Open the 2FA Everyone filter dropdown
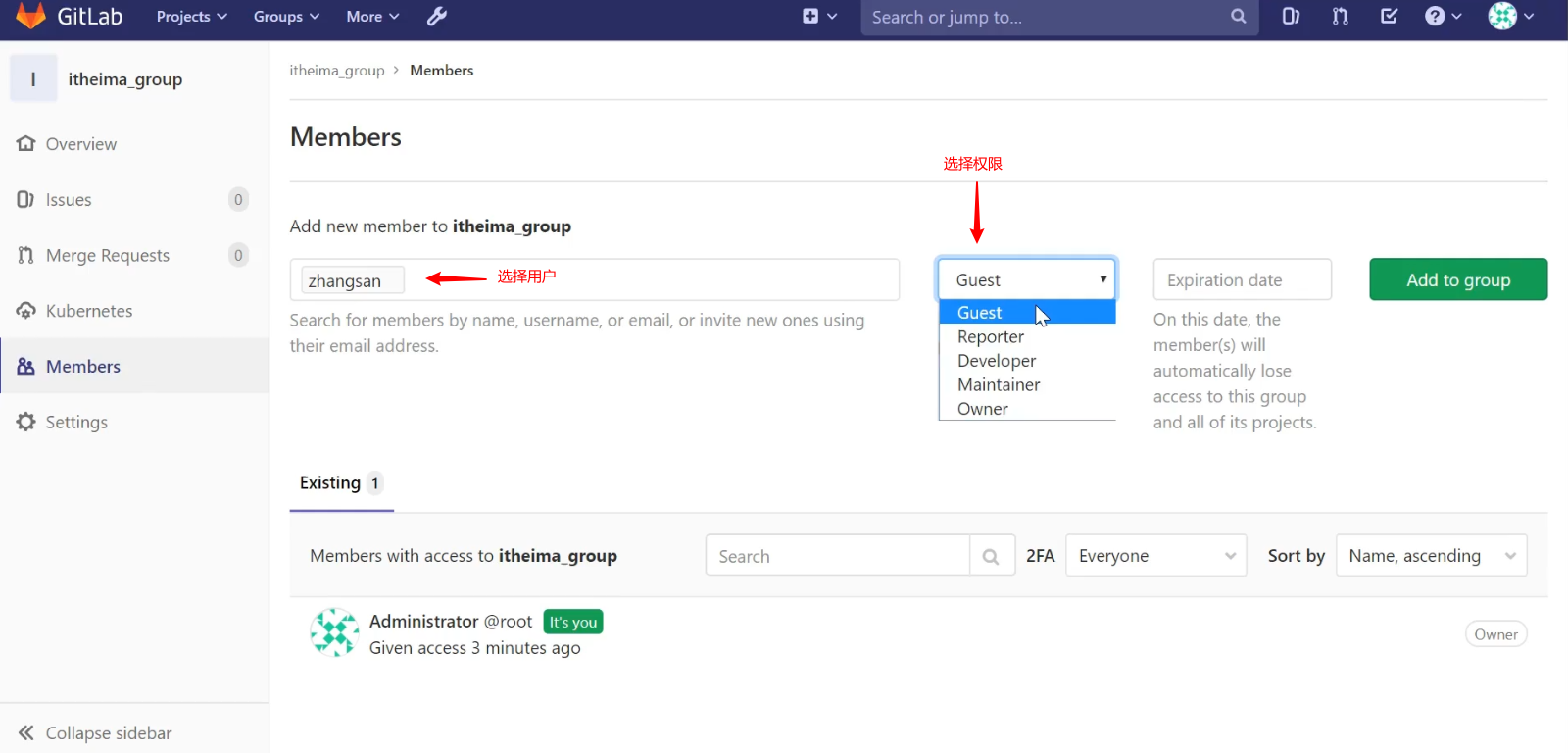 (1156, 556)
